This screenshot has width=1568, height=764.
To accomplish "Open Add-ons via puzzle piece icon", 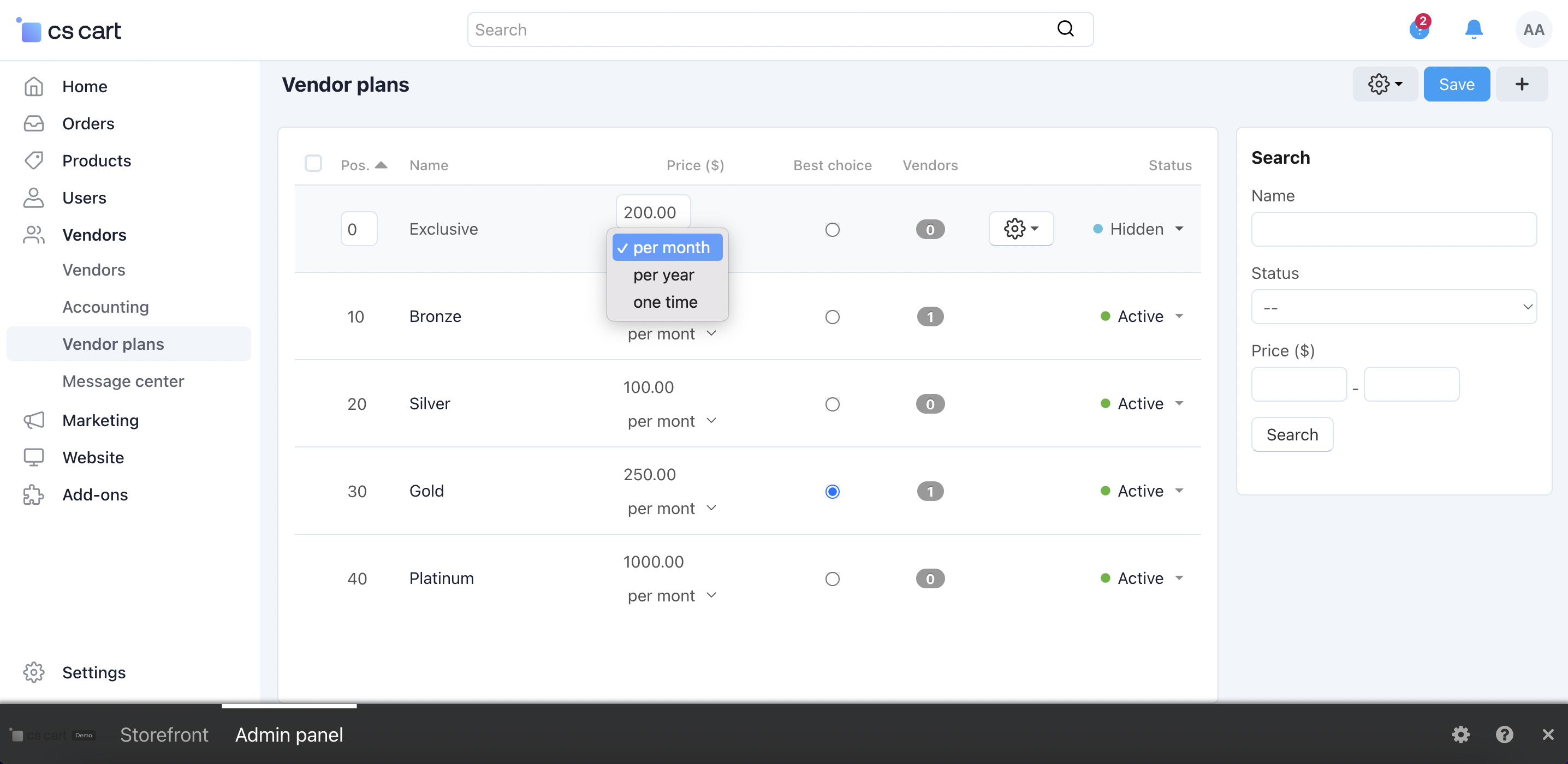I will (x=34, y=494).
